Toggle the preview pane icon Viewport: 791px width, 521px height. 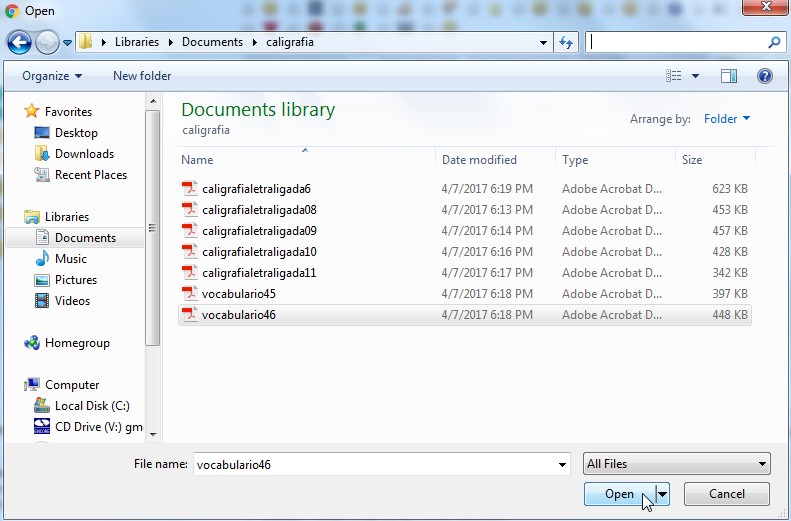pos(729,76)
